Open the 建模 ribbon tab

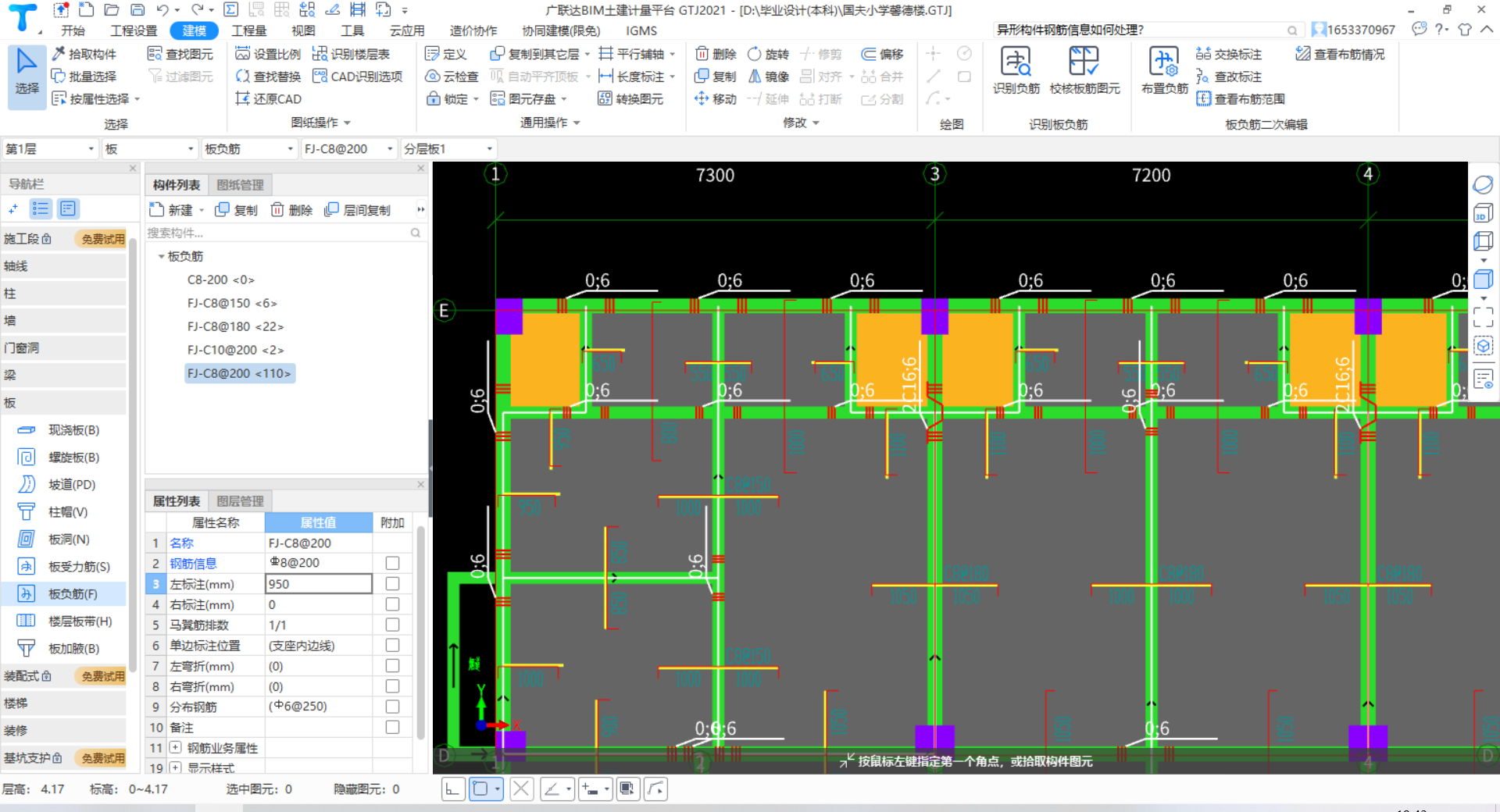tap(194, 30)
